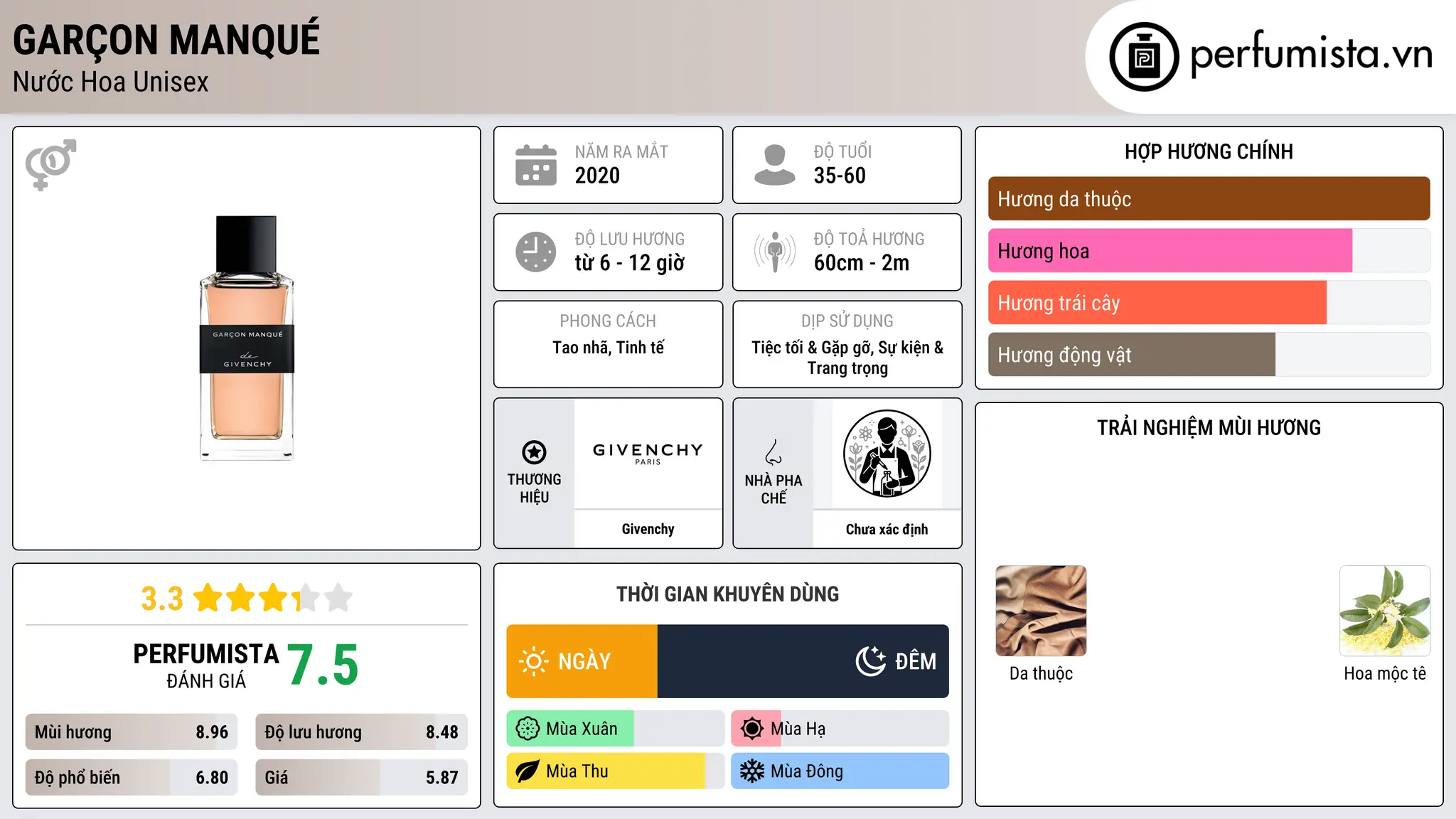The height and width of the screenshot is (819, 1456).
Task: Click the autumn leaf icon
Action: pyautogui.click(x=528, y=771)
